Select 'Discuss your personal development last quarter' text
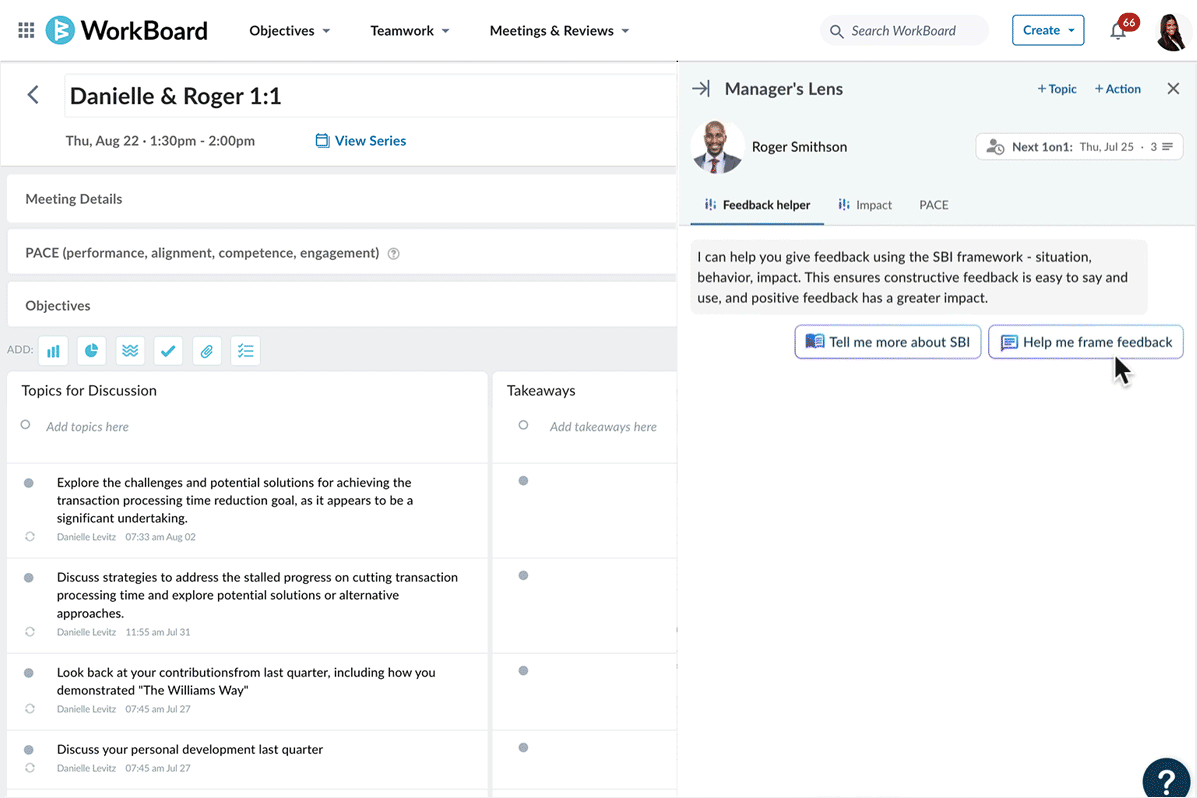The image size is (1197, 798). pos(190,749)
